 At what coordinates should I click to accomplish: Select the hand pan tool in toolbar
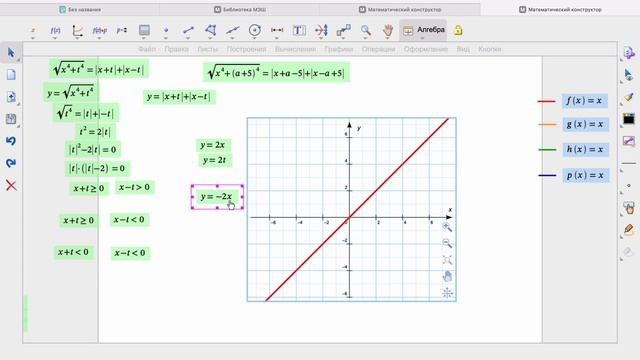[388, 30]
